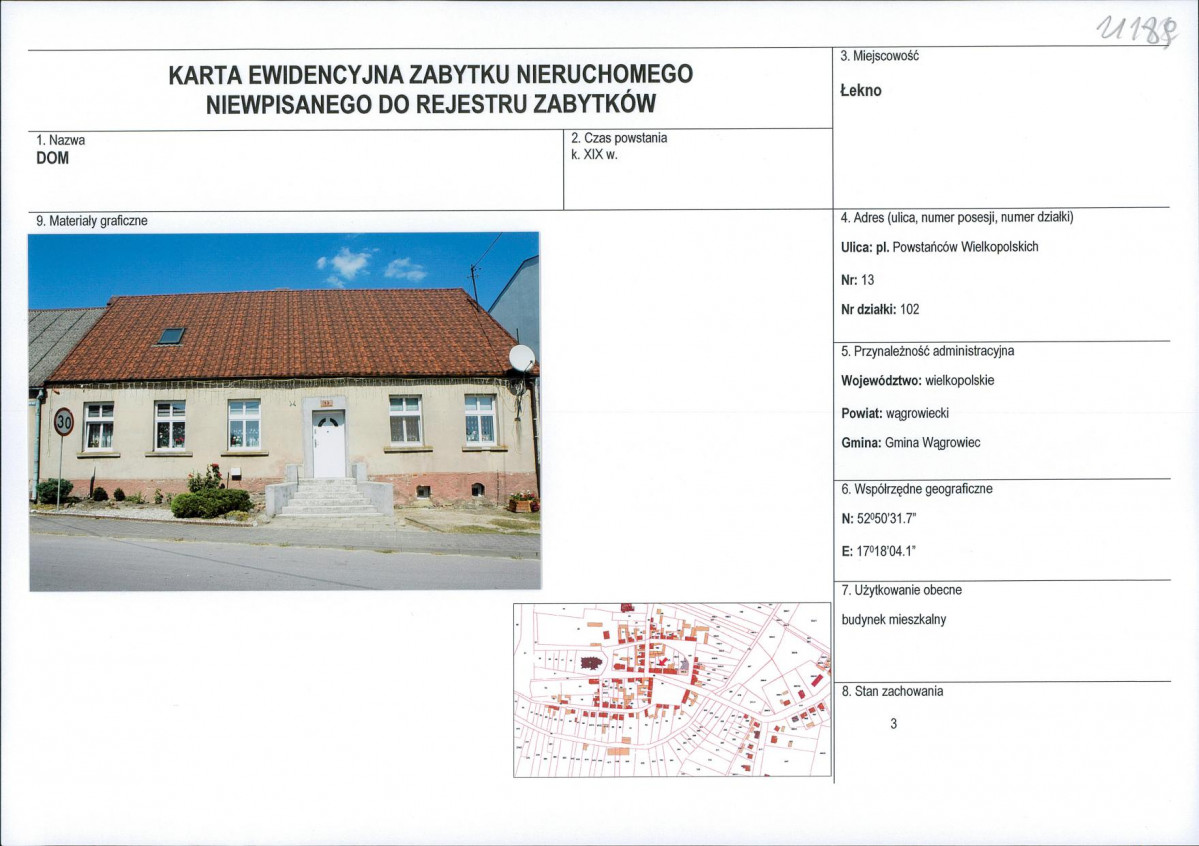The height and width of the screenshot is (846, 1199).
Task: Click '8. Stan zachowania' heading
Action: tap(892, 691)
